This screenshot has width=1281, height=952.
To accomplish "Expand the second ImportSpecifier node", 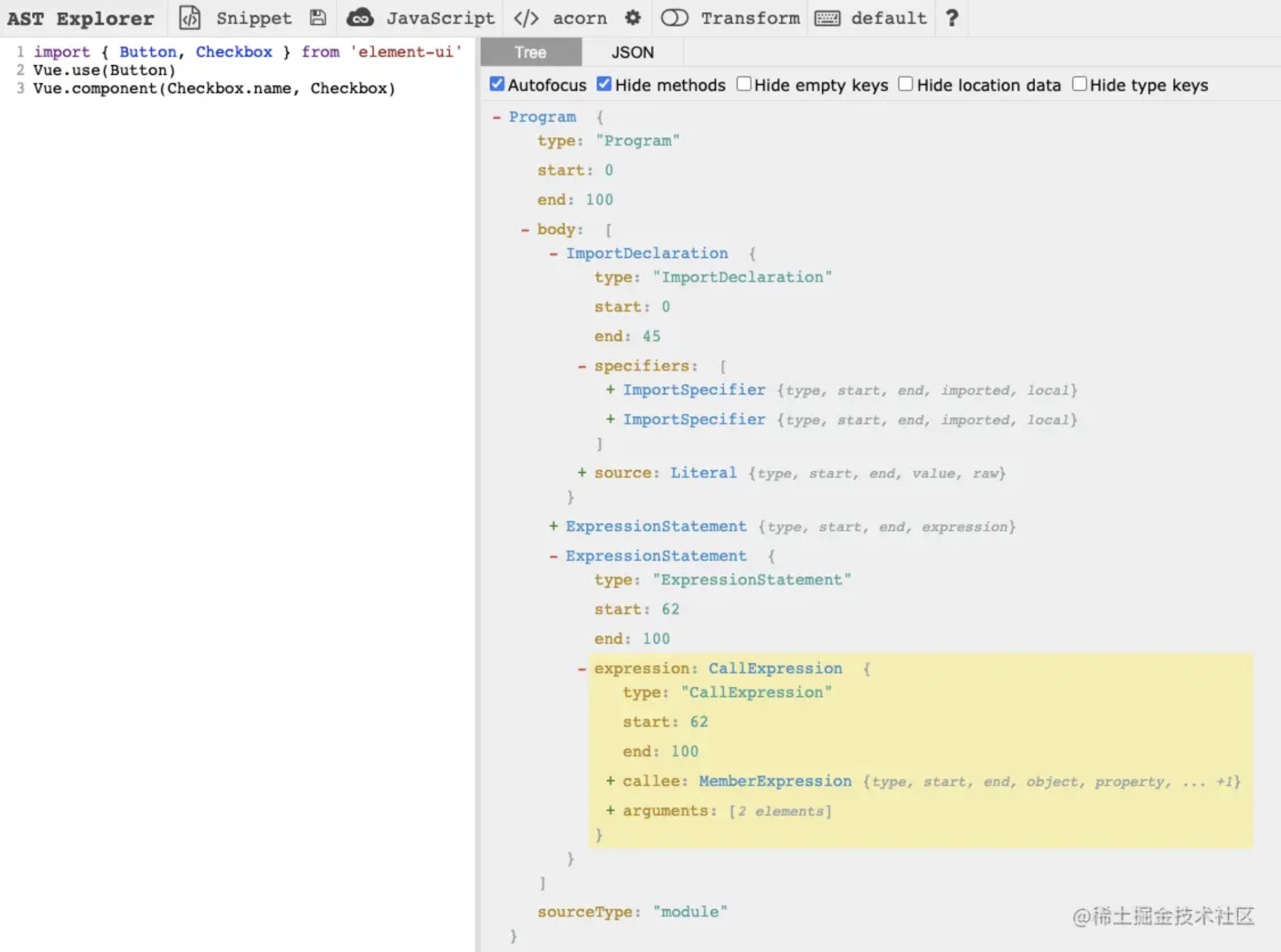I will point(610,419).
